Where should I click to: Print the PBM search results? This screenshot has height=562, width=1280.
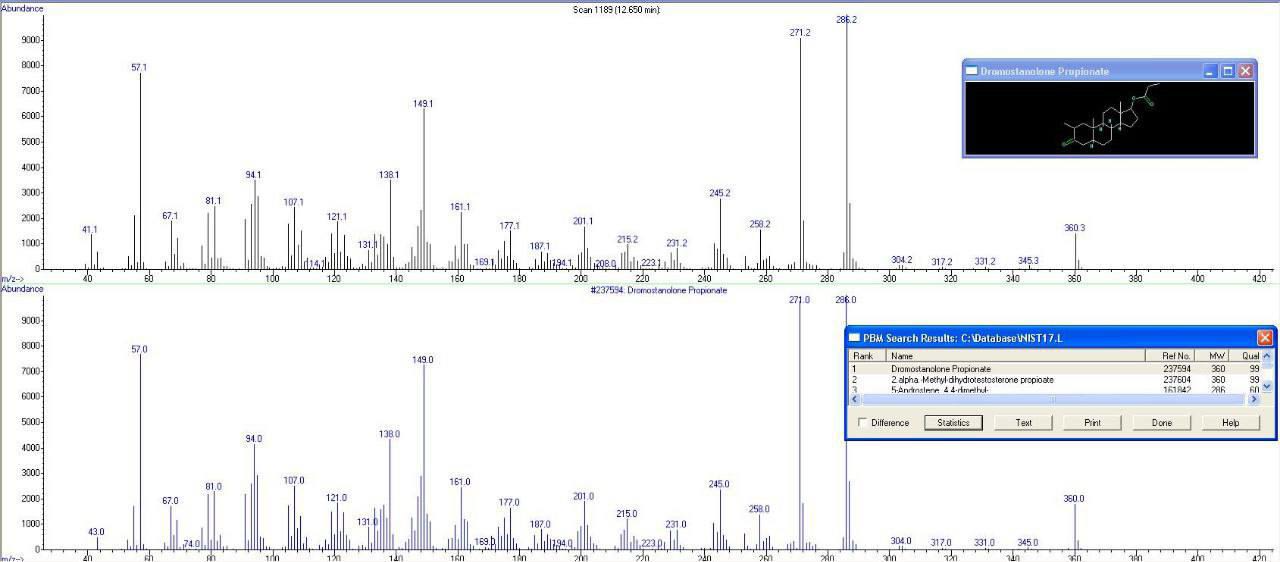tap(1092, 423)
